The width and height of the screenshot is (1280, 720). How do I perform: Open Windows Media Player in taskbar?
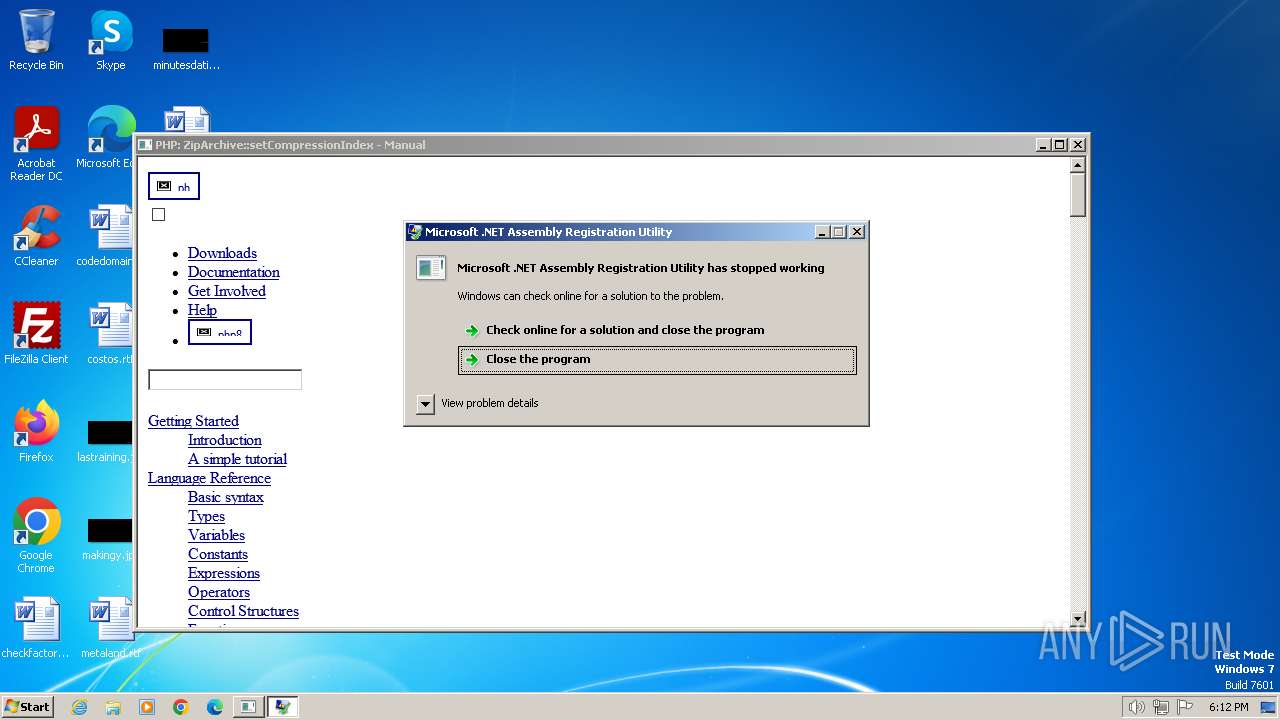[147, 707]
